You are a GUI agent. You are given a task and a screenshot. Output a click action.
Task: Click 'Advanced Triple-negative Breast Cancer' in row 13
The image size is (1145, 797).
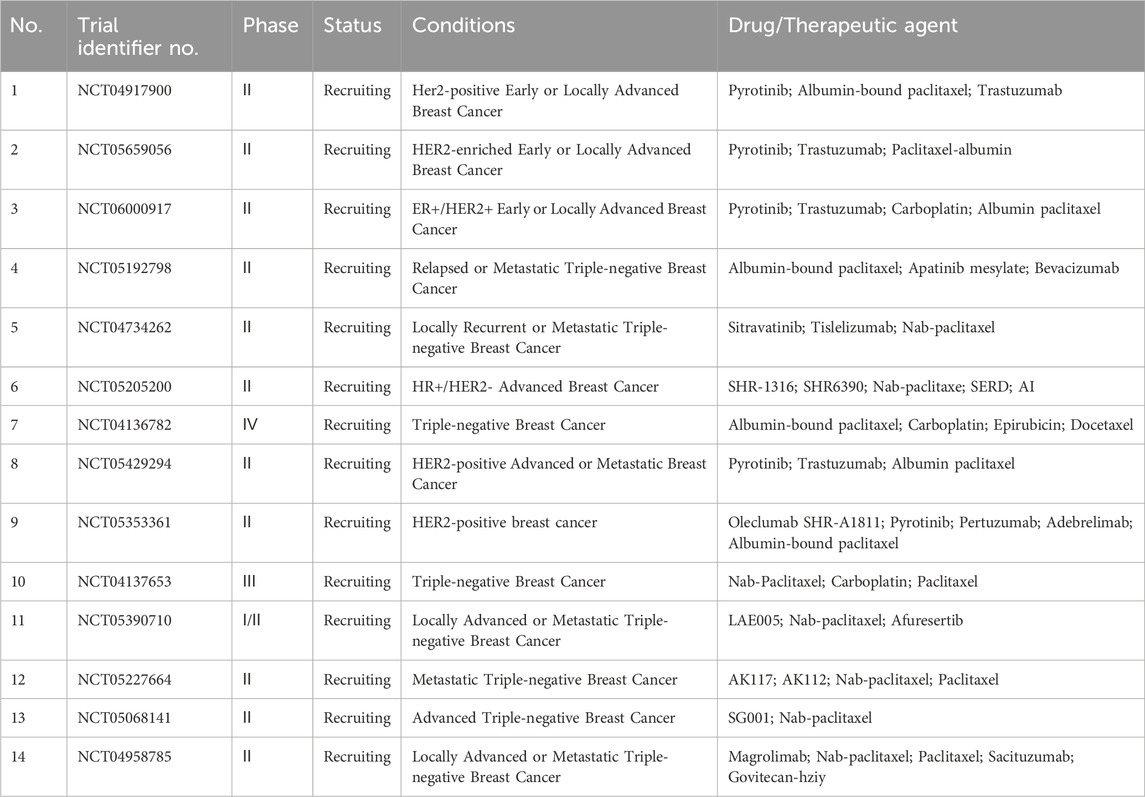point(544,718)
